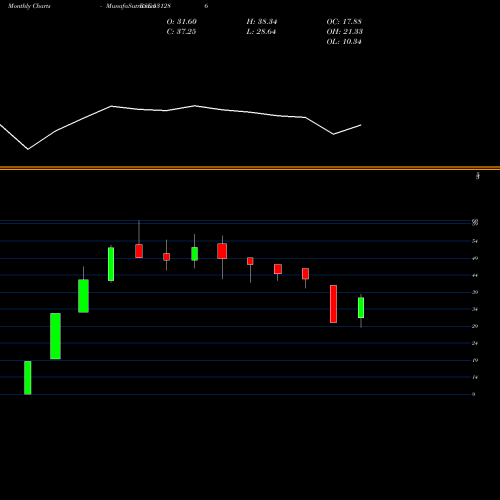Screen dimensions: 500x500
Task: Click the price axis label '44'
Action: (x=475, y=275)
